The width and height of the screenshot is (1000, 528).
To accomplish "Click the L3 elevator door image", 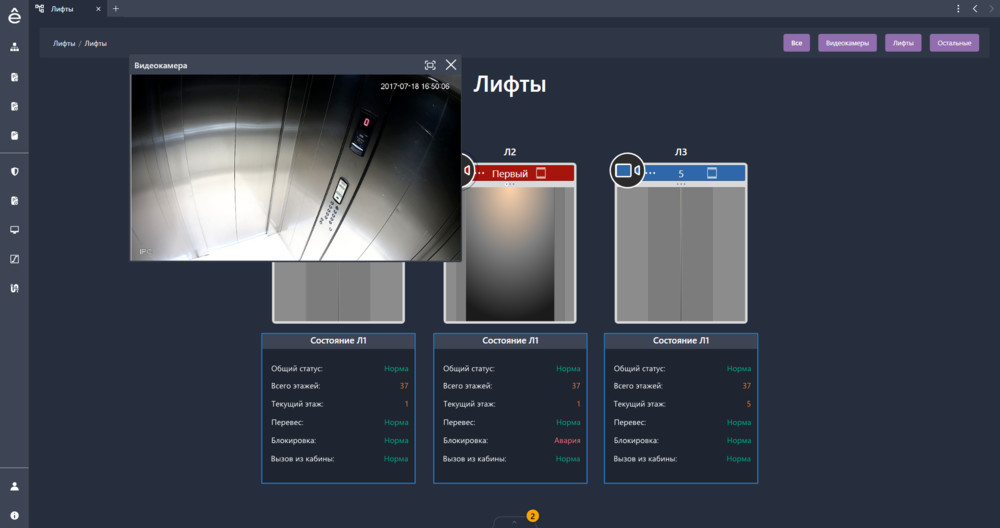I will pyautogui.click(x=680, y=254).
